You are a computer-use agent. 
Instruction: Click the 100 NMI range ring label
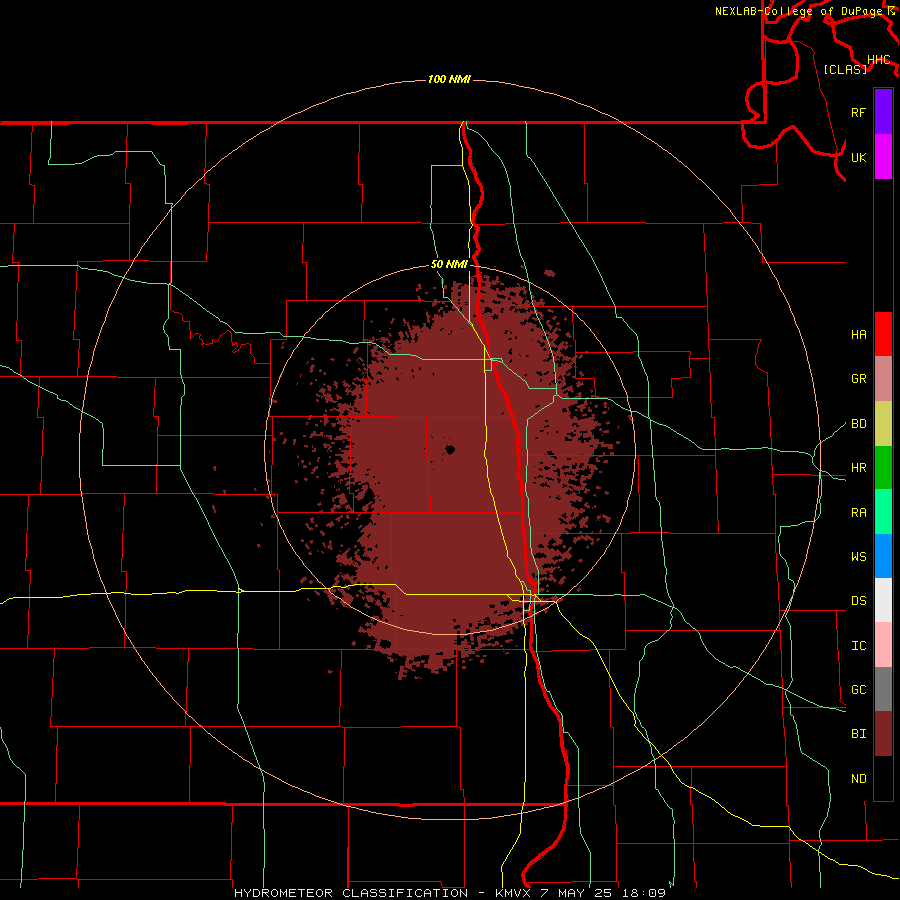pos(449,79)
